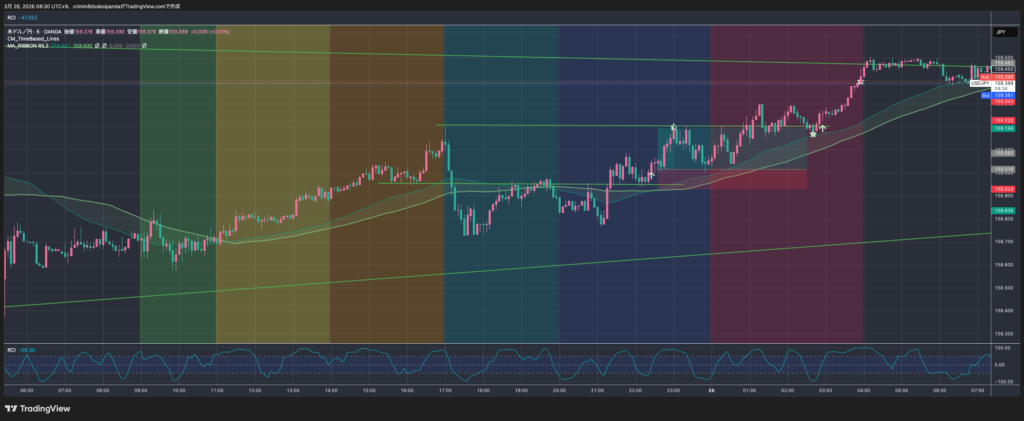Open the JPY currency selector on price axis
The height and width of the screenshot is (421, 1024).
pyautogui.click(x=1000, y=33)
